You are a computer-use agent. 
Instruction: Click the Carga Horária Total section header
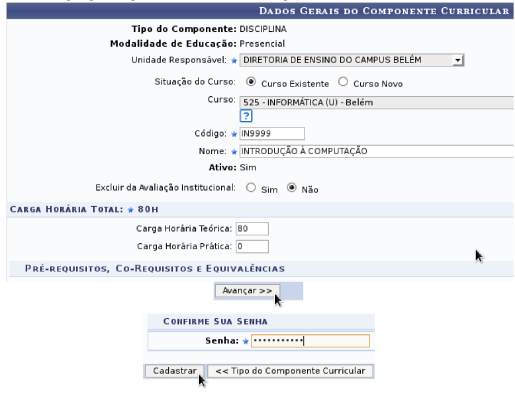tap(84, 209)
